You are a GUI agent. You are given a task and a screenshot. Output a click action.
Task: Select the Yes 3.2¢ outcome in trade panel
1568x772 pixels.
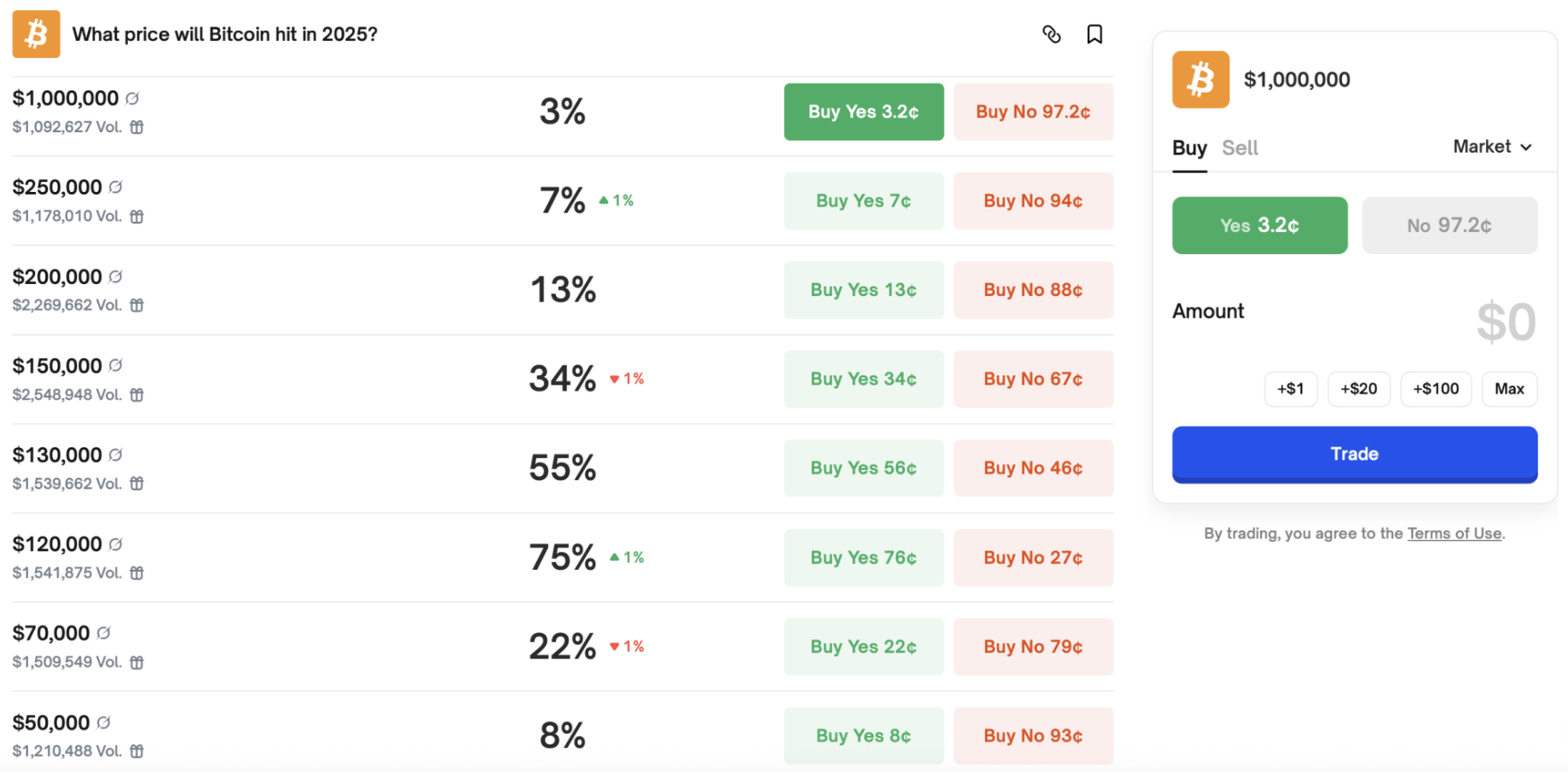[1259, 225]
